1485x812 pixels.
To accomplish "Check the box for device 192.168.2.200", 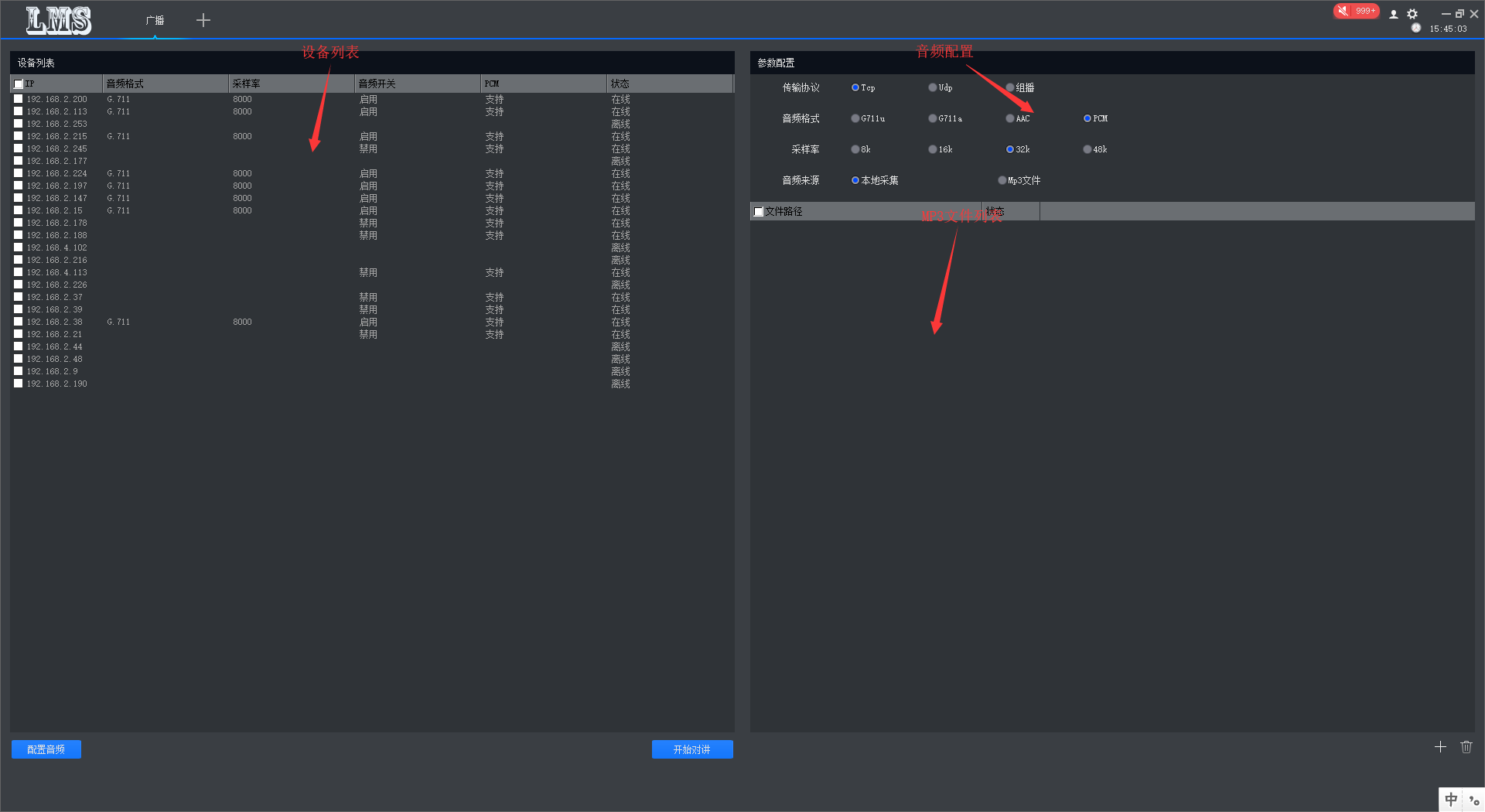I will [19, 99].
